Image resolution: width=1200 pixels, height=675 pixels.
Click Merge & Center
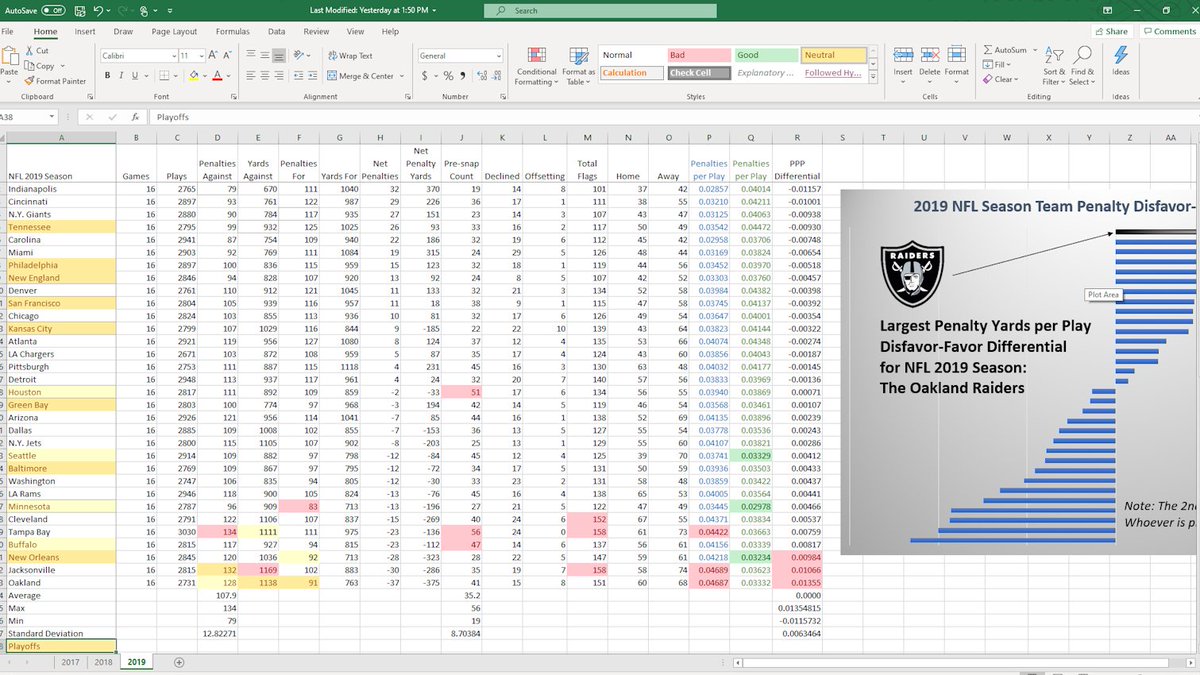(x=360, y=76)
